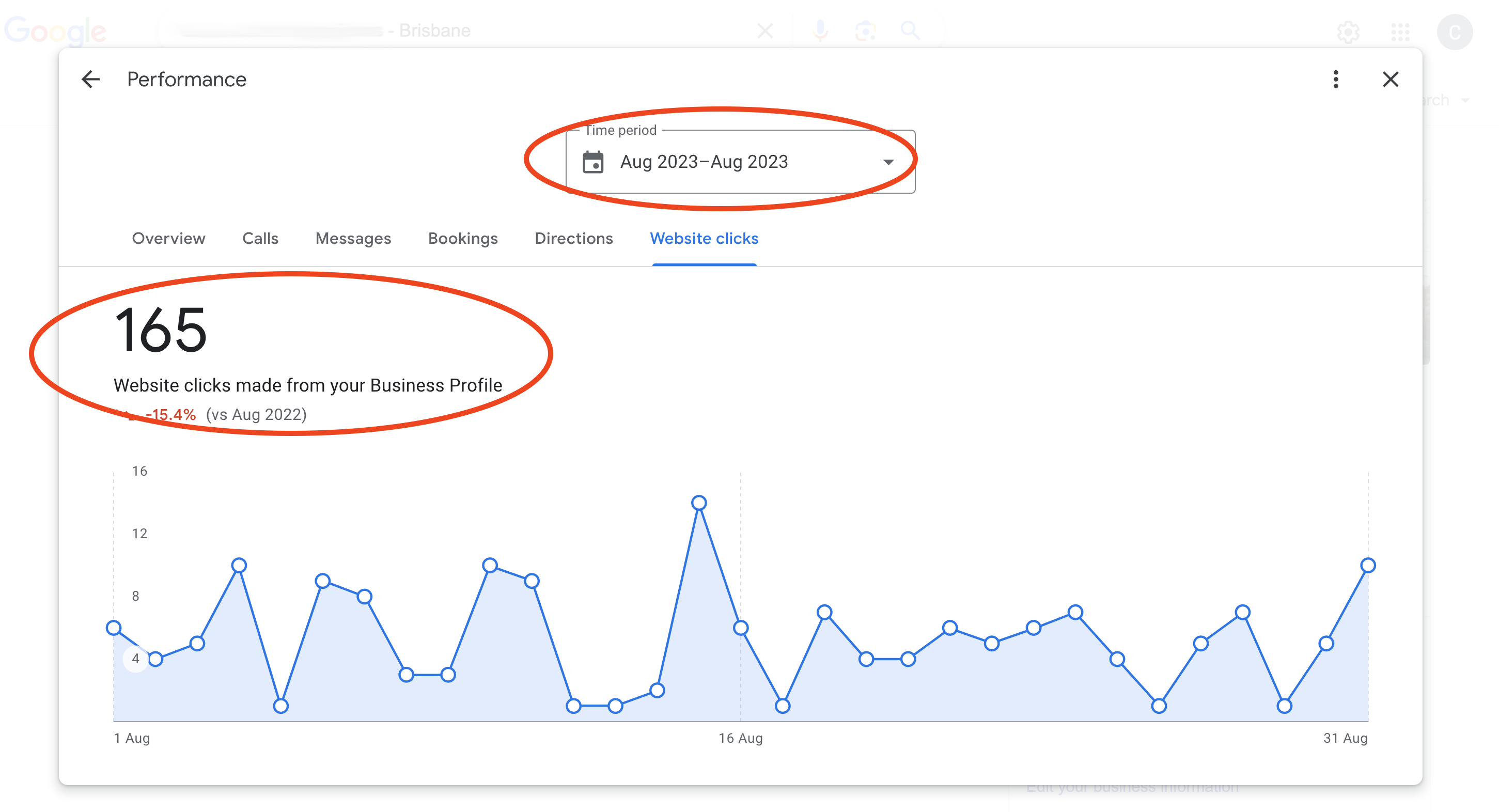Click the back arrow next to Performance
Viewport: 1499px width, 812px height.
coord(91,79)
